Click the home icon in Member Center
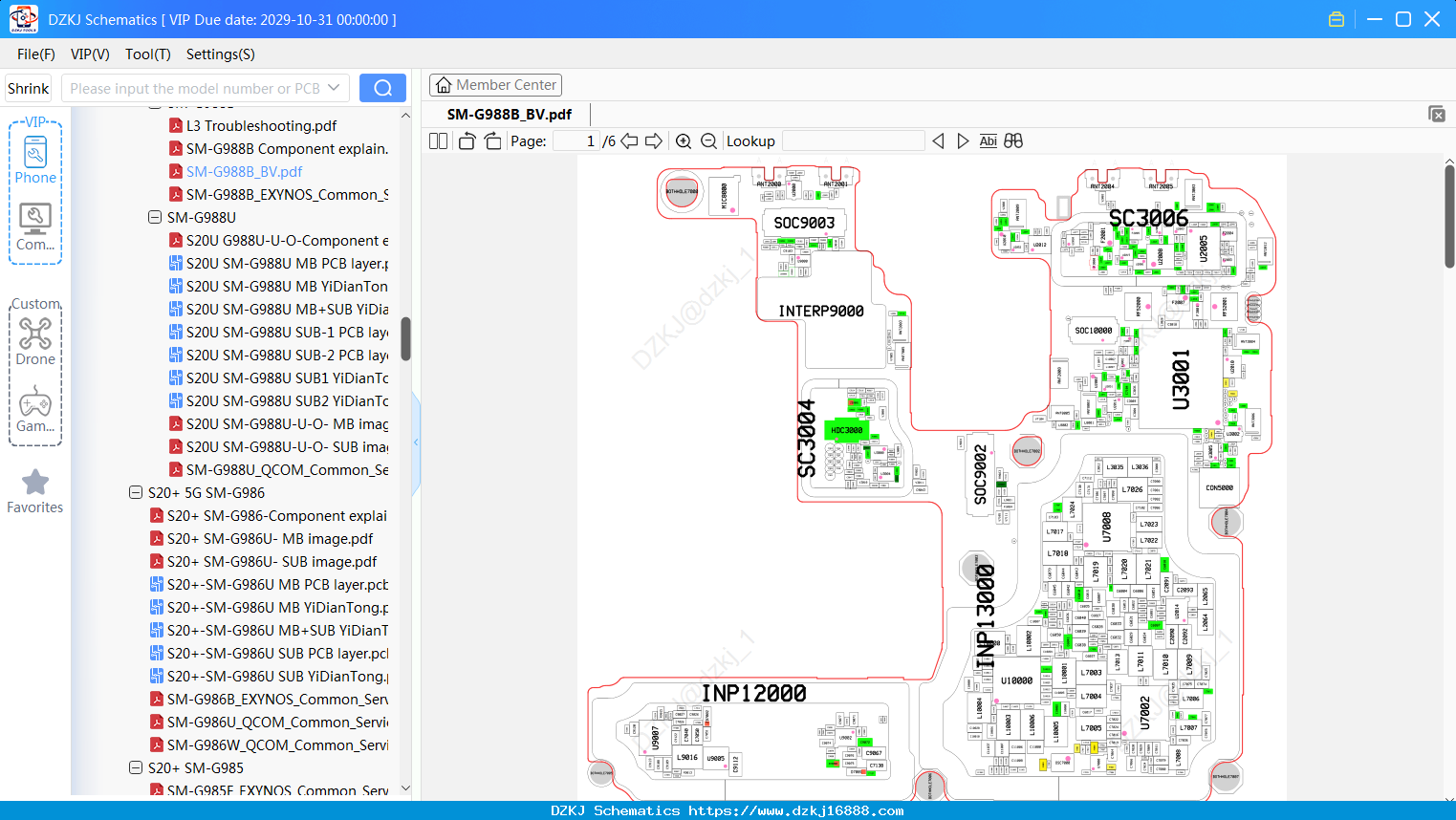Screen dimensions: 1456x820 pos(444,85)
